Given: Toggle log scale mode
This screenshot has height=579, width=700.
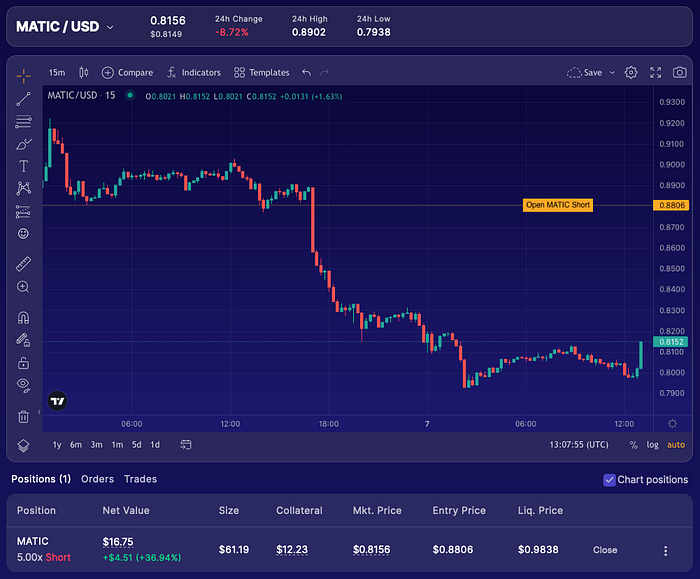Looking at the screenshot, I should [x=652, y=445].
